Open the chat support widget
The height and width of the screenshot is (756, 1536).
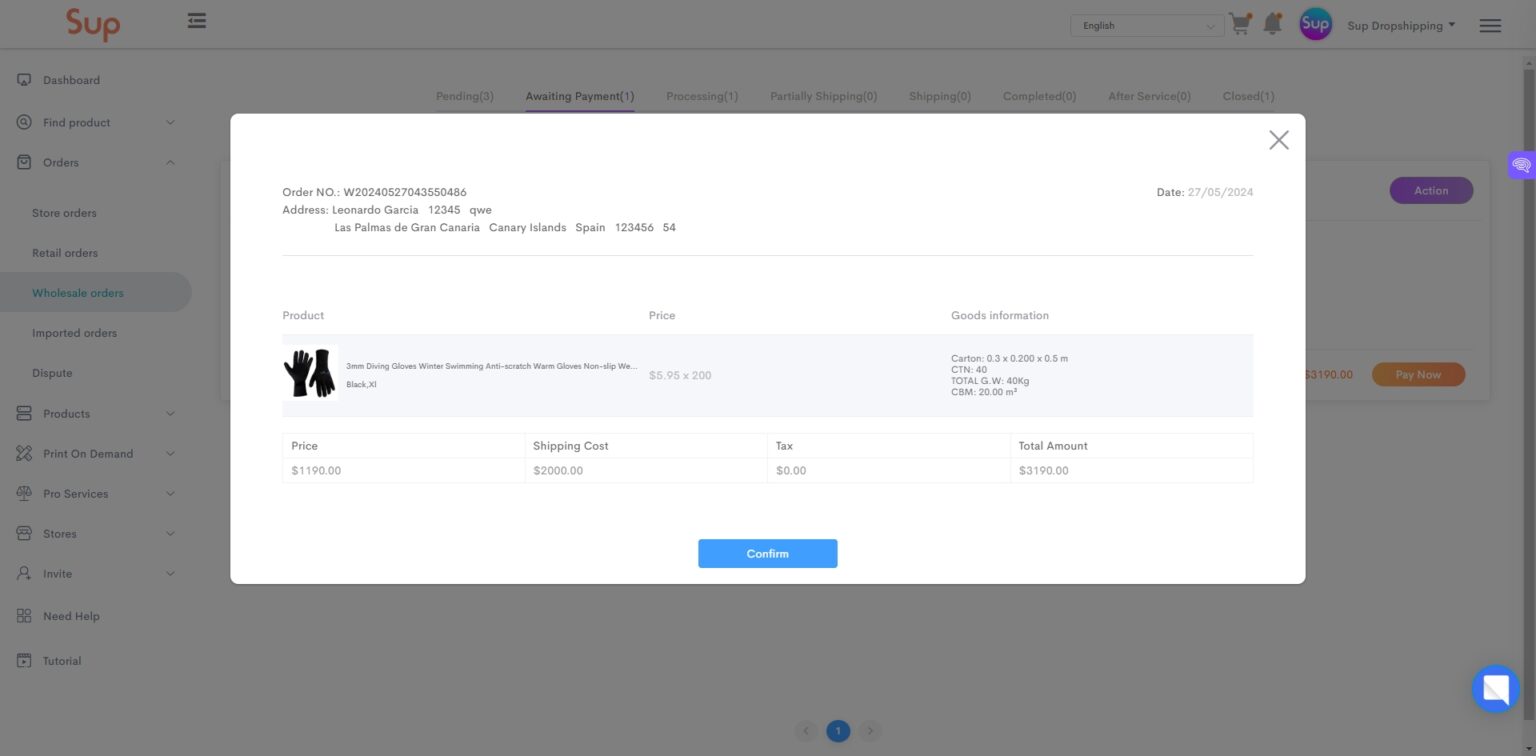(x=1495, y=689)
